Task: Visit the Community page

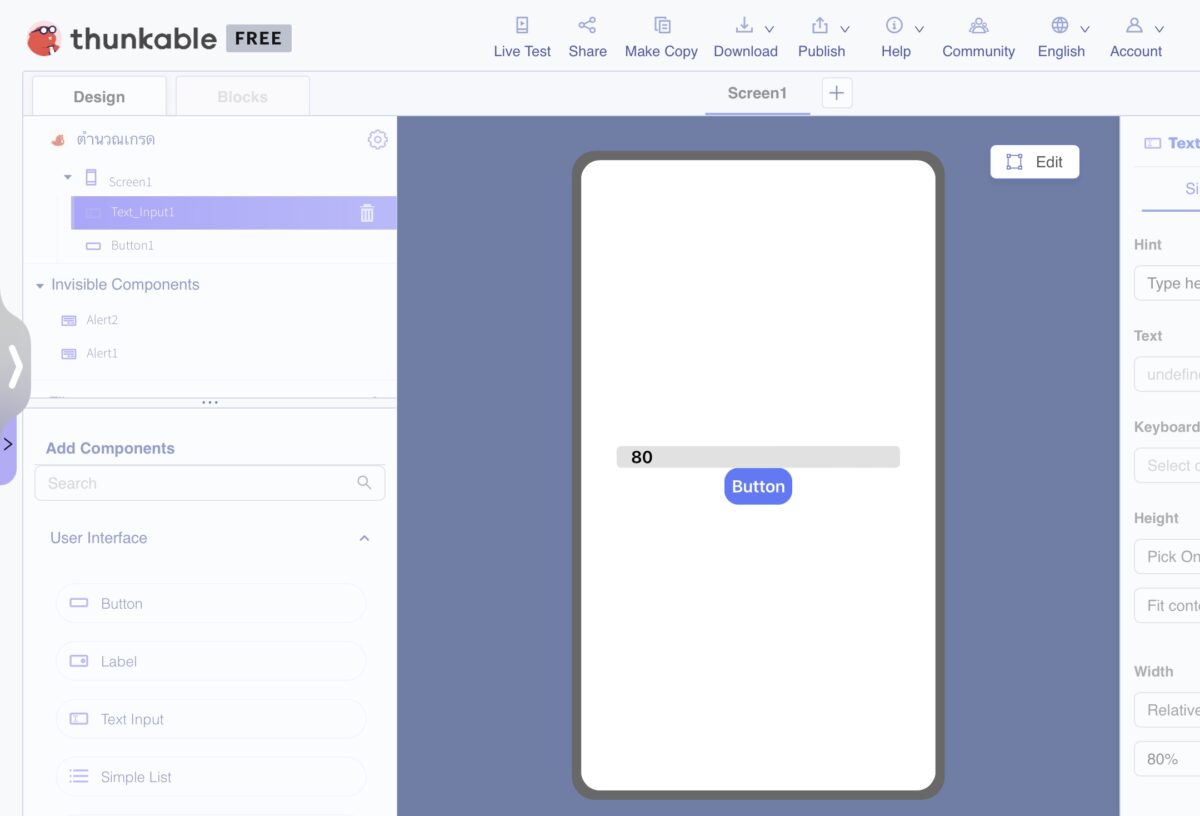Action: (x=978, y=35)
